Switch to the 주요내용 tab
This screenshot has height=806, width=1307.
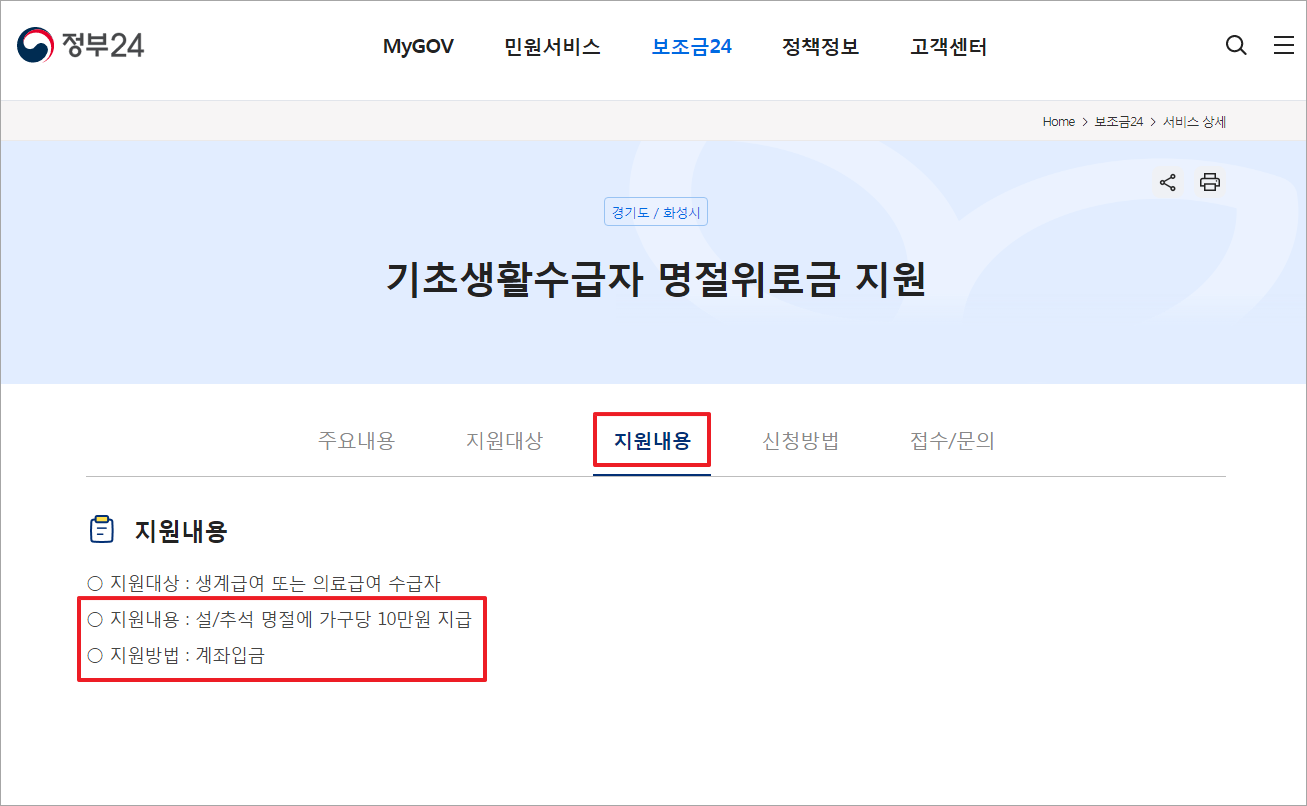(x=358, y=440)
